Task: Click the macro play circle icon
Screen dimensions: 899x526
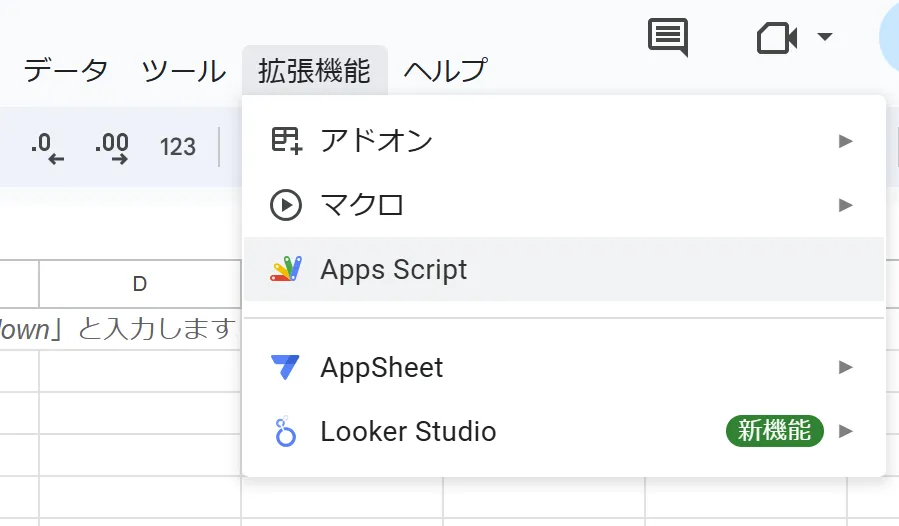Action: tap(286, 205)
